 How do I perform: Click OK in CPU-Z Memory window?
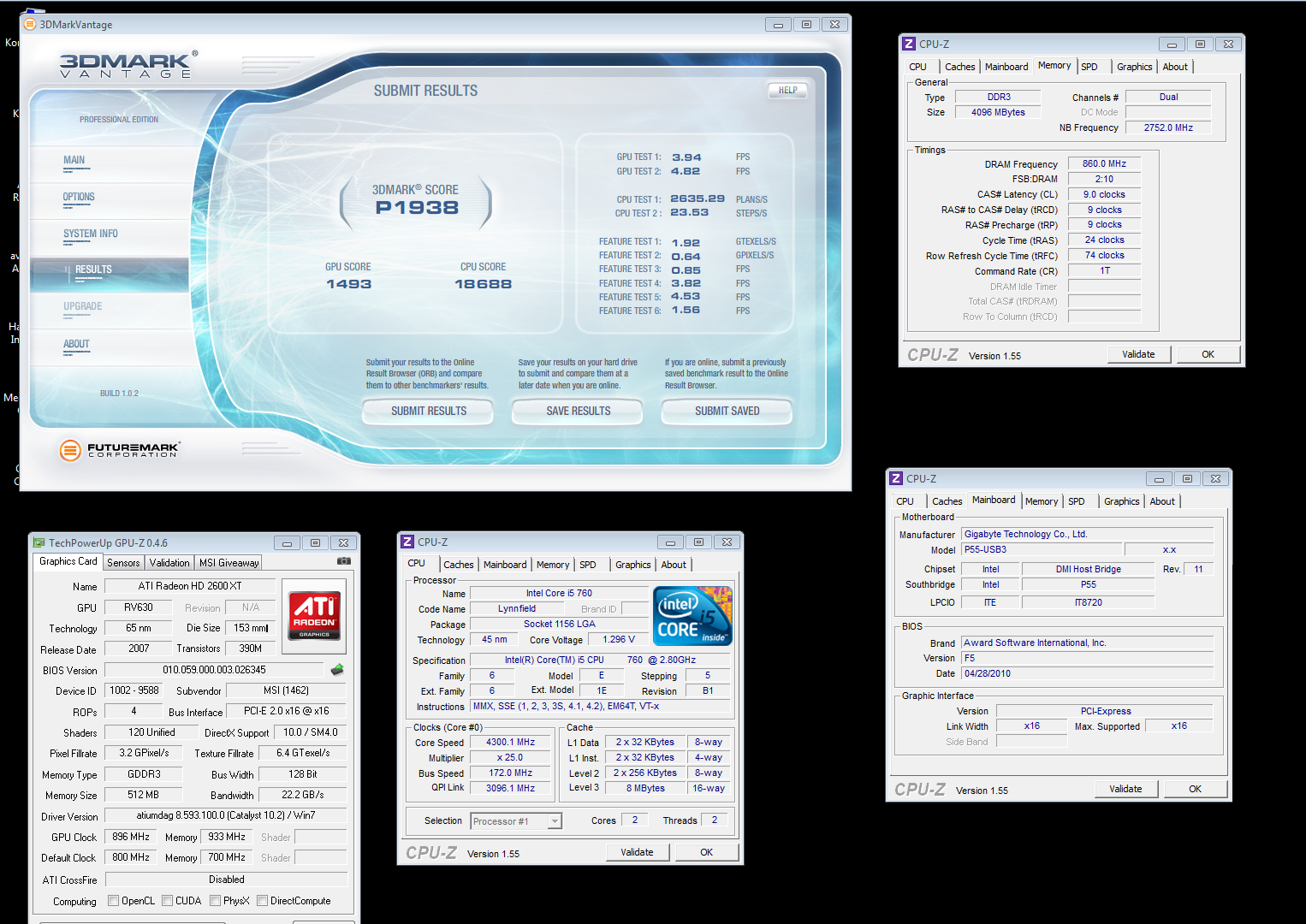1208,354
